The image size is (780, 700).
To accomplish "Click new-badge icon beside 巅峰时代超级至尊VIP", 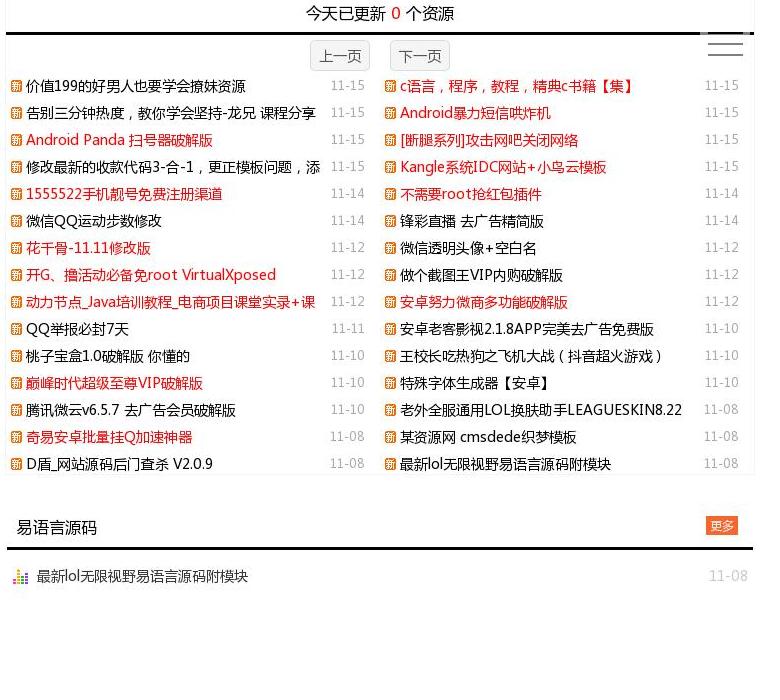I will [x=16, y=383].
